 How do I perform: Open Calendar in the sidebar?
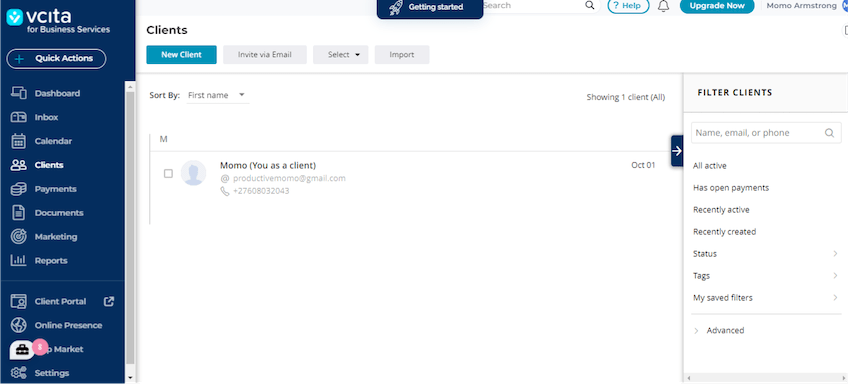point(53,141)
